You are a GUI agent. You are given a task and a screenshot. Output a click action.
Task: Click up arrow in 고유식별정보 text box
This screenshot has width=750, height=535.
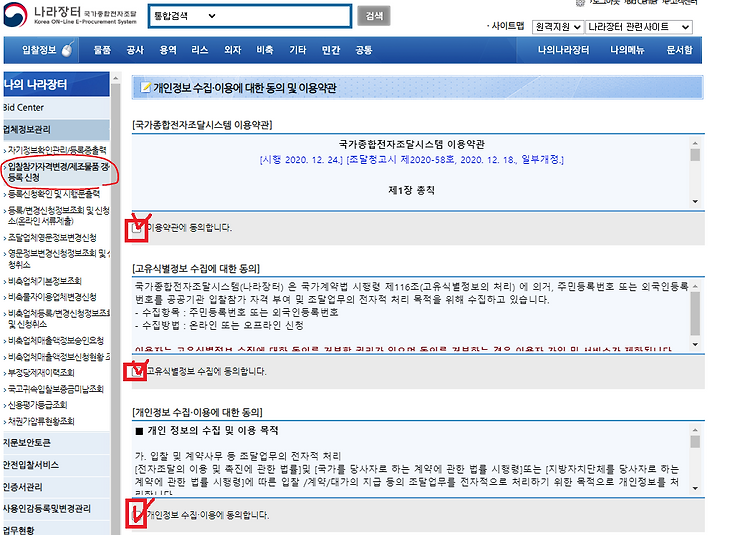[x=695, y=286]
